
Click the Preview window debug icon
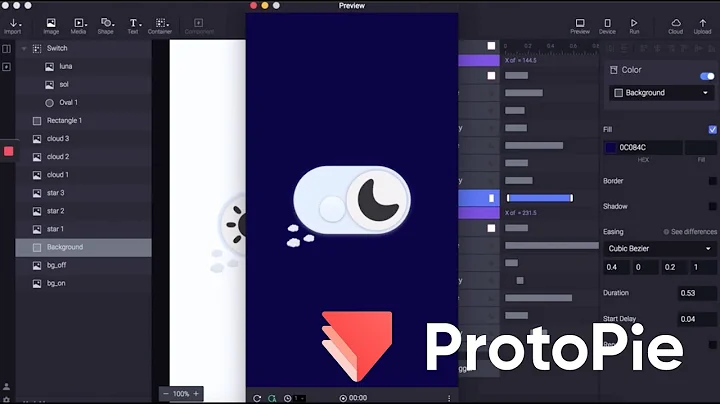(x=272, y=398)
